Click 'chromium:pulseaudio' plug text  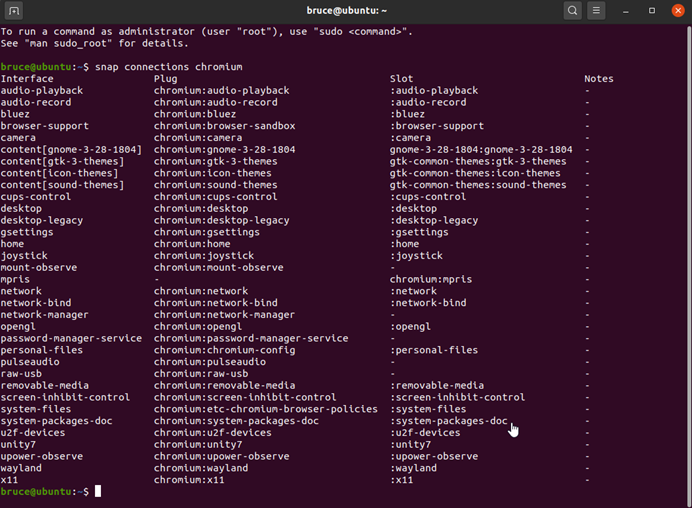click(x=210, y=362)
